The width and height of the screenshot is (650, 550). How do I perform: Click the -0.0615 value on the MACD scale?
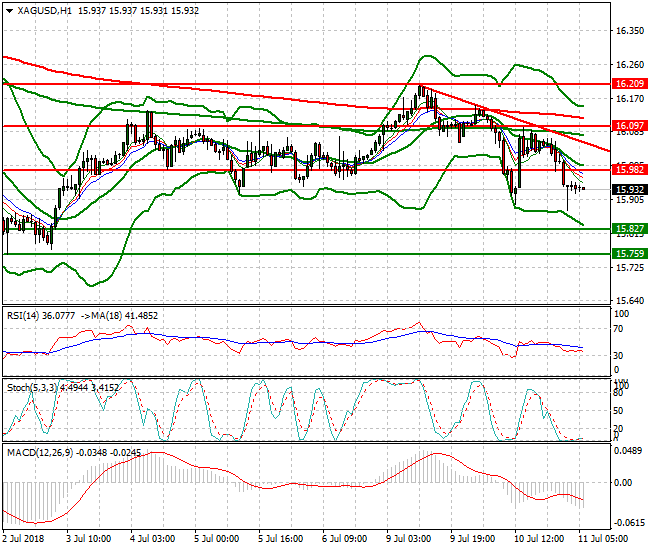pyautogui.click(x=630, y=522)
